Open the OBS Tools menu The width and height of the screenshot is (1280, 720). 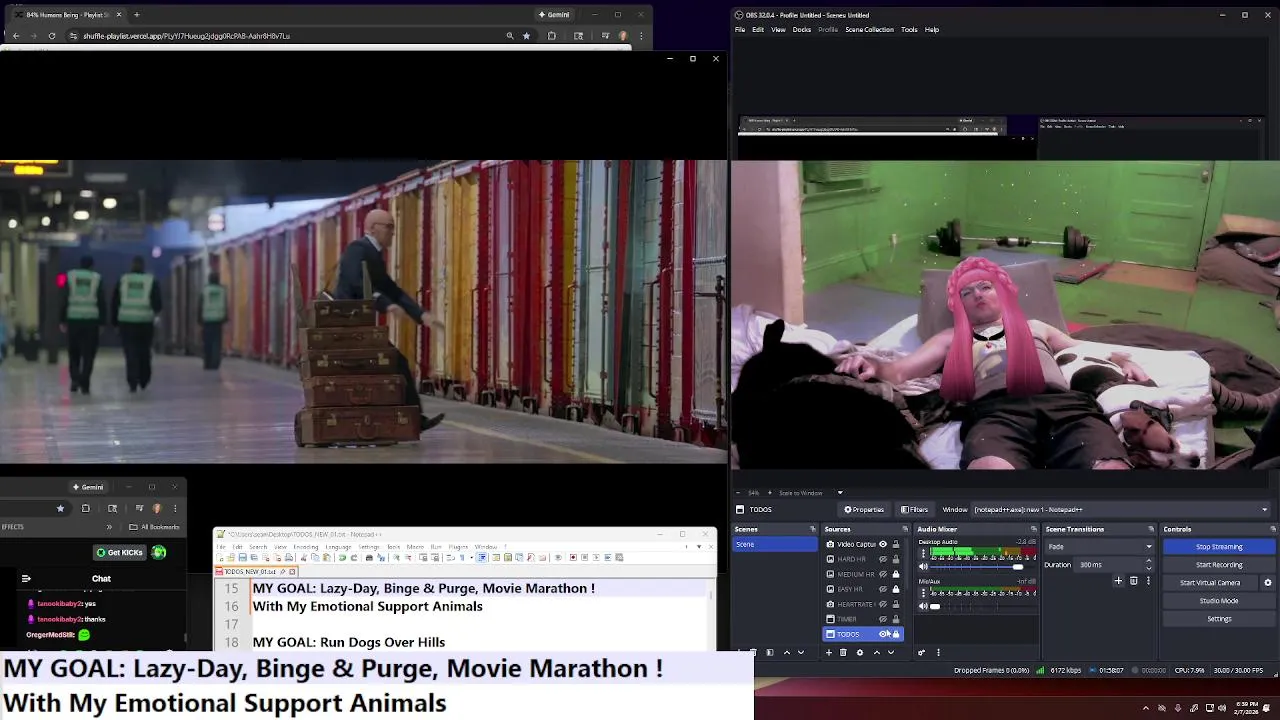coord(909,29)
